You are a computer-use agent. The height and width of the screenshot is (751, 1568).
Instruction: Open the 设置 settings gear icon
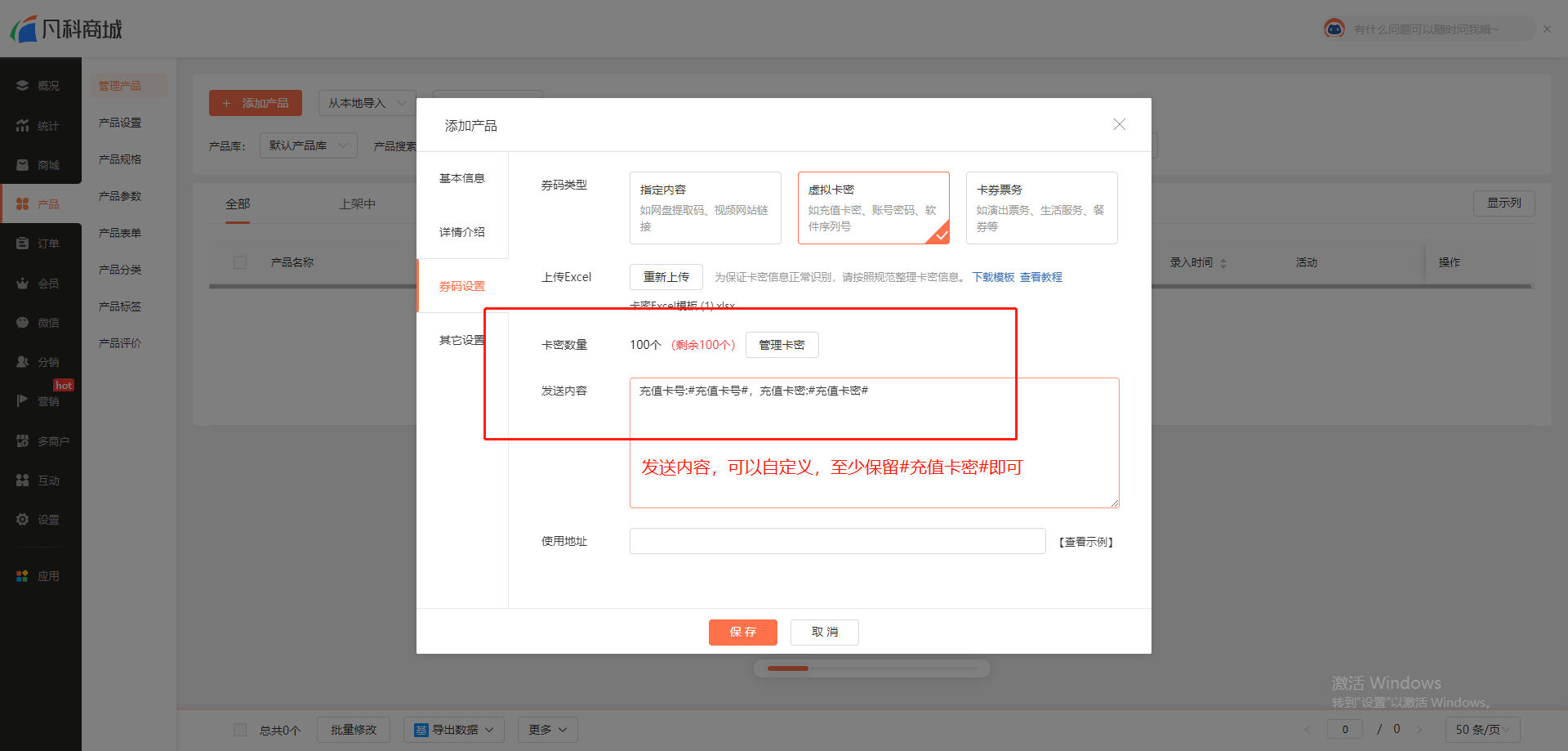point(23,520)
